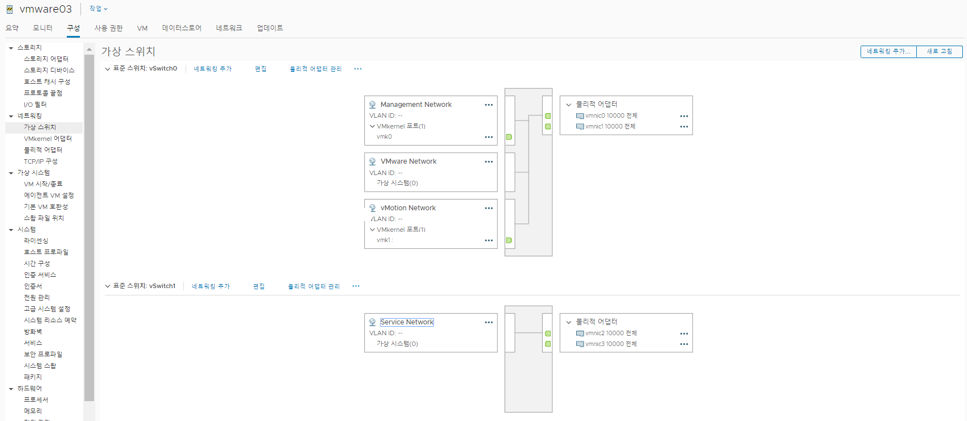Open vMotion Network ellipsis menu

pyautogui.click(x=489, y=208)
